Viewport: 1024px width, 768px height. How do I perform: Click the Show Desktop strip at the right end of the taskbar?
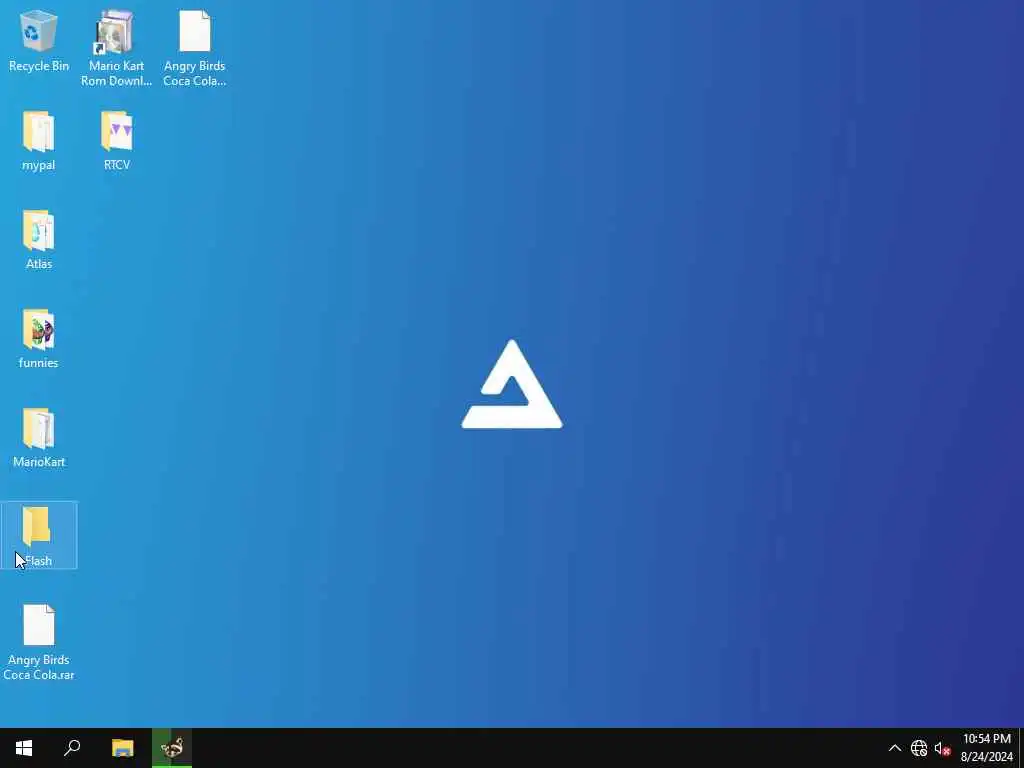pyautogui.click(x=1021, y=748)
